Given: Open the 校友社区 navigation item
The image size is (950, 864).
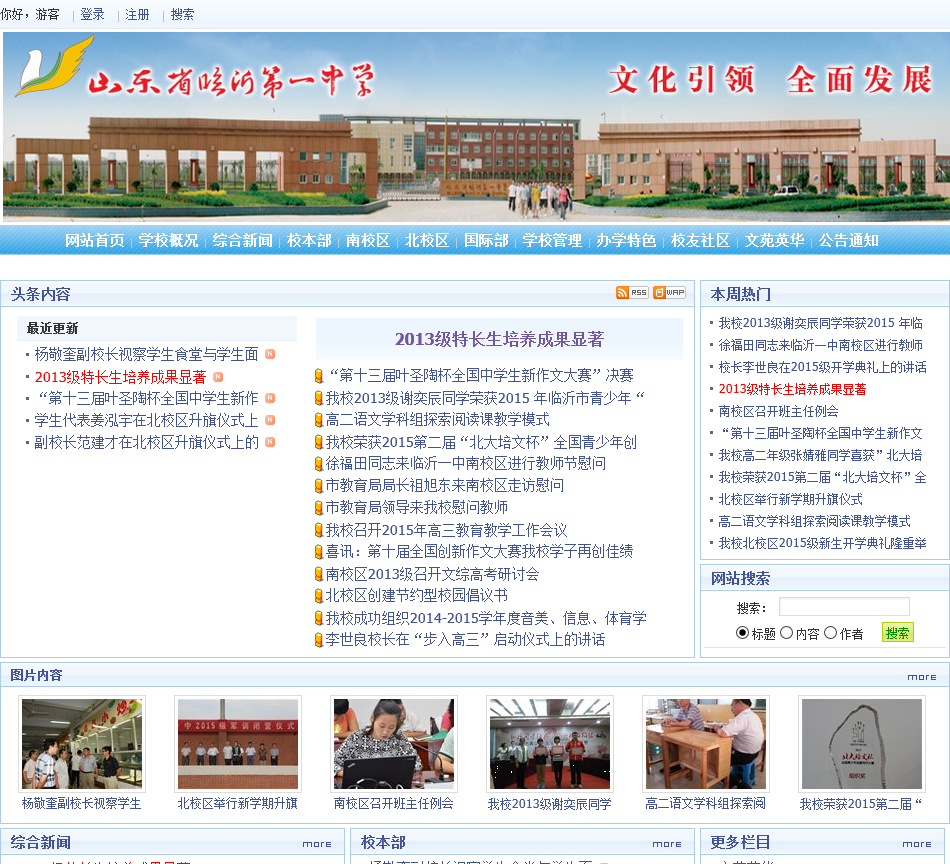Looking at the screenshot, I should 700,241.
